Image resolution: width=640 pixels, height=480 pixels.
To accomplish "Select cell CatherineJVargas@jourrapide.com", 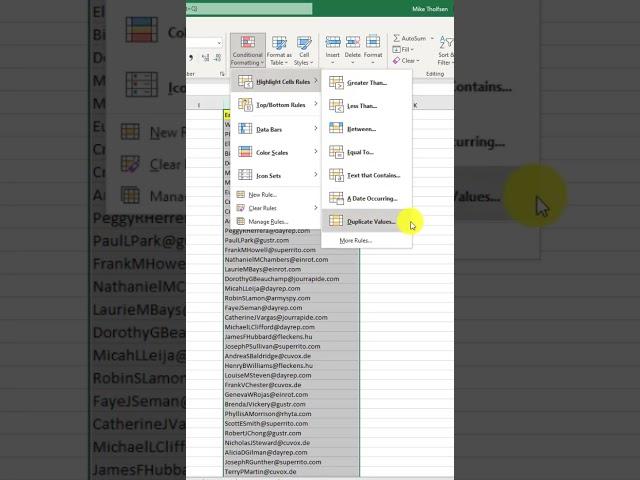I will point(291,318).
